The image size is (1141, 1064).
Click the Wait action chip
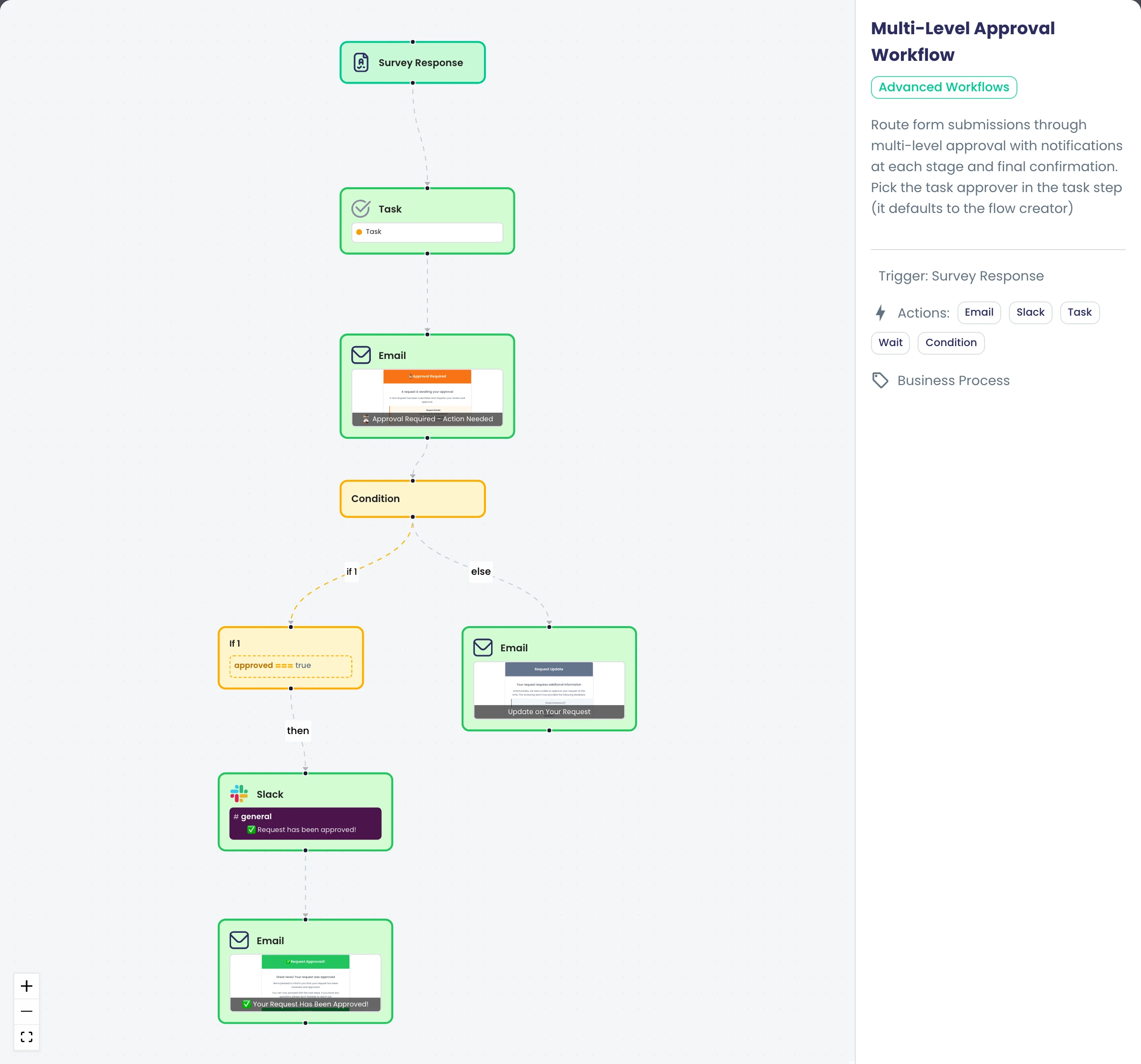click(890, 343)
